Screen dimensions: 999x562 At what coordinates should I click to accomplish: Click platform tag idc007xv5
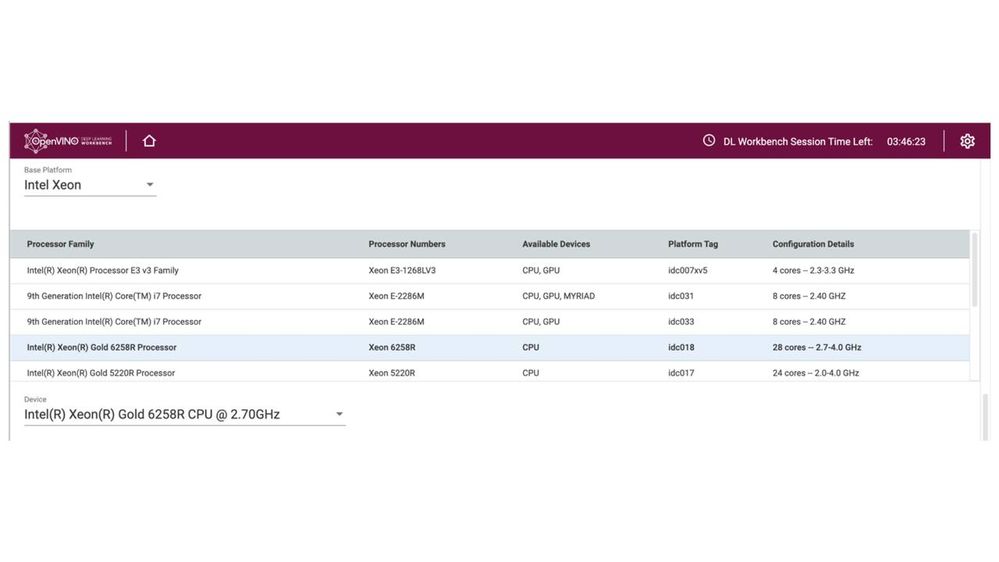687,270
